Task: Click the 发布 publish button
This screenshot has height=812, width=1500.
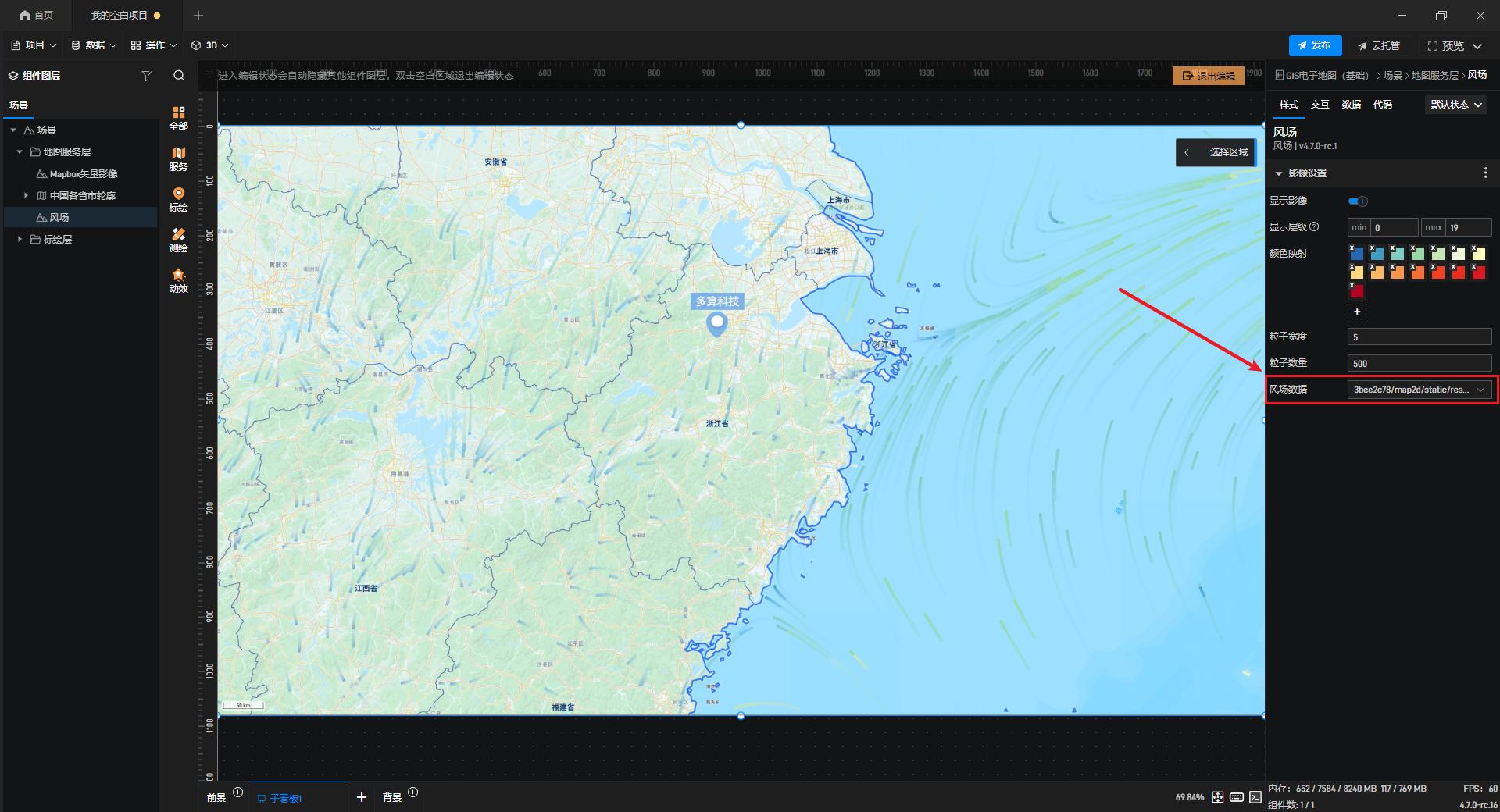Action: [1315, 45]
